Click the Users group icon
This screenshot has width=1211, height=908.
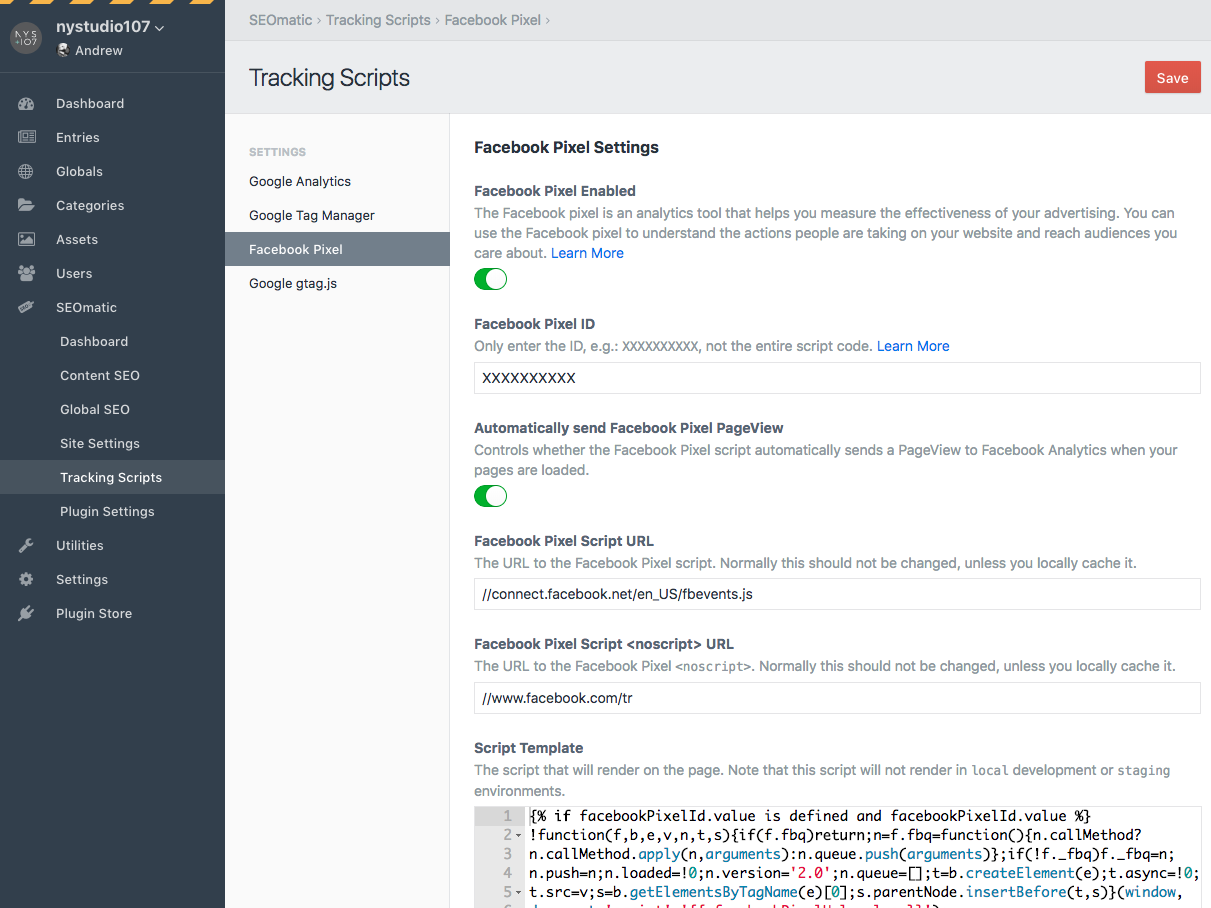[26, 273]
